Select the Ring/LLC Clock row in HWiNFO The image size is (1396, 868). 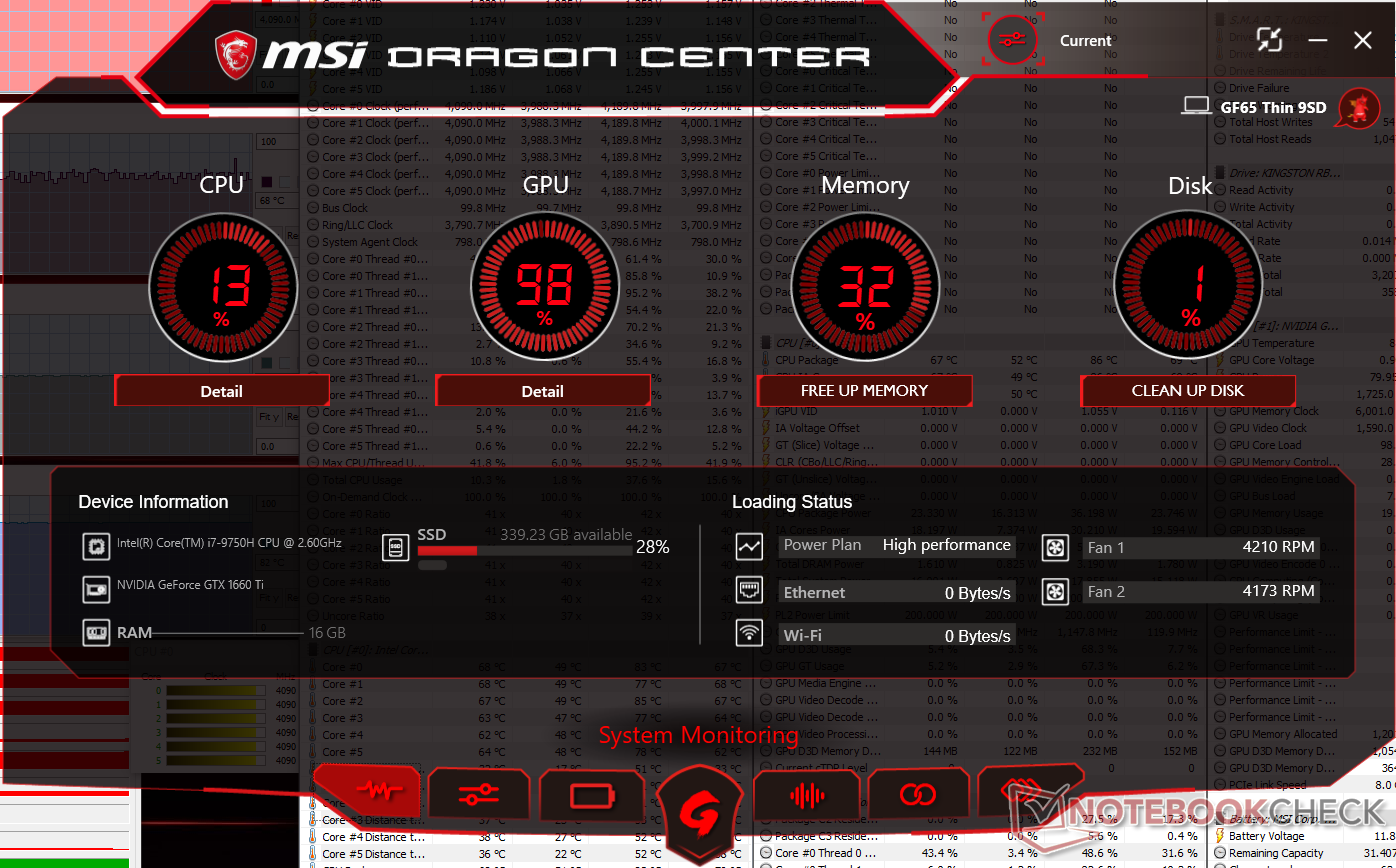[x=528, y=225]
